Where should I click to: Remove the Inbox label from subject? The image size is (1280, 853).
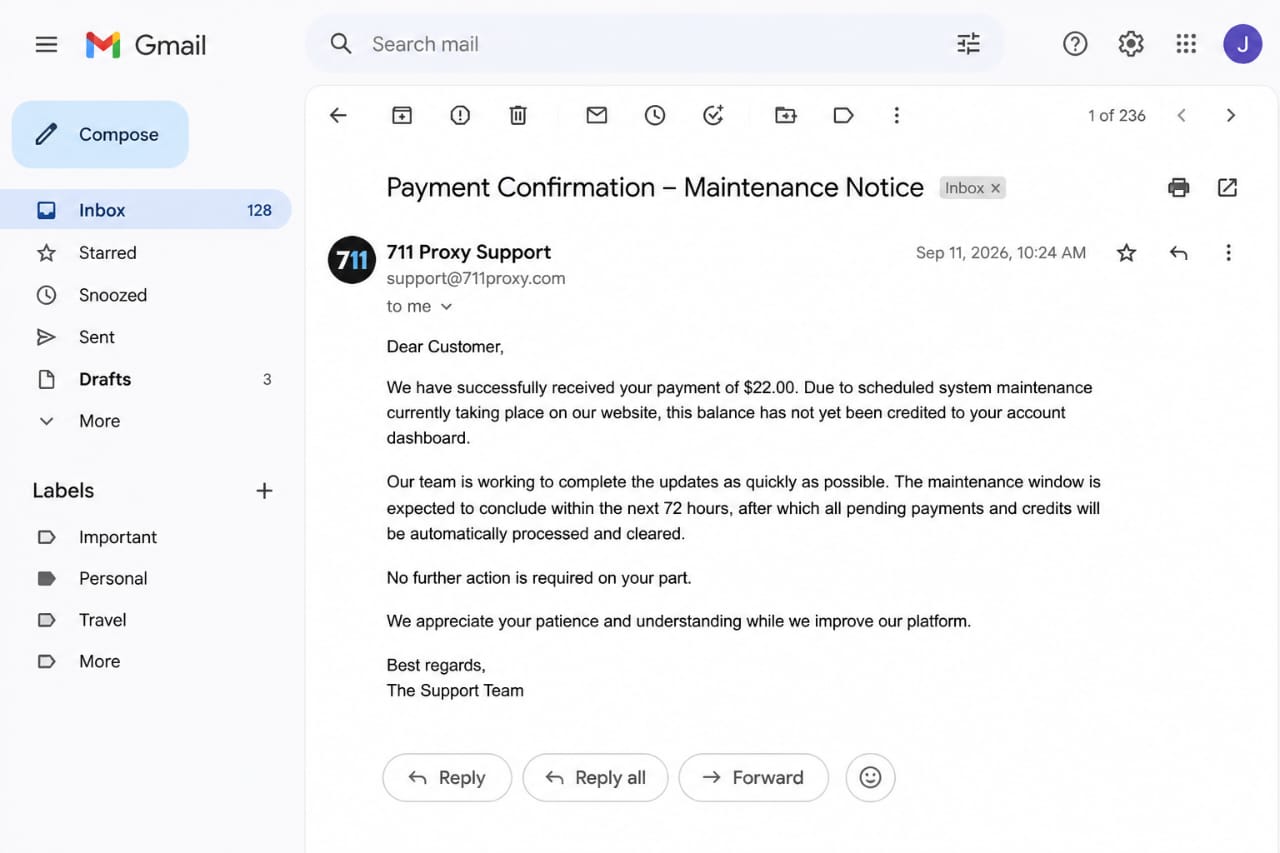995,188
